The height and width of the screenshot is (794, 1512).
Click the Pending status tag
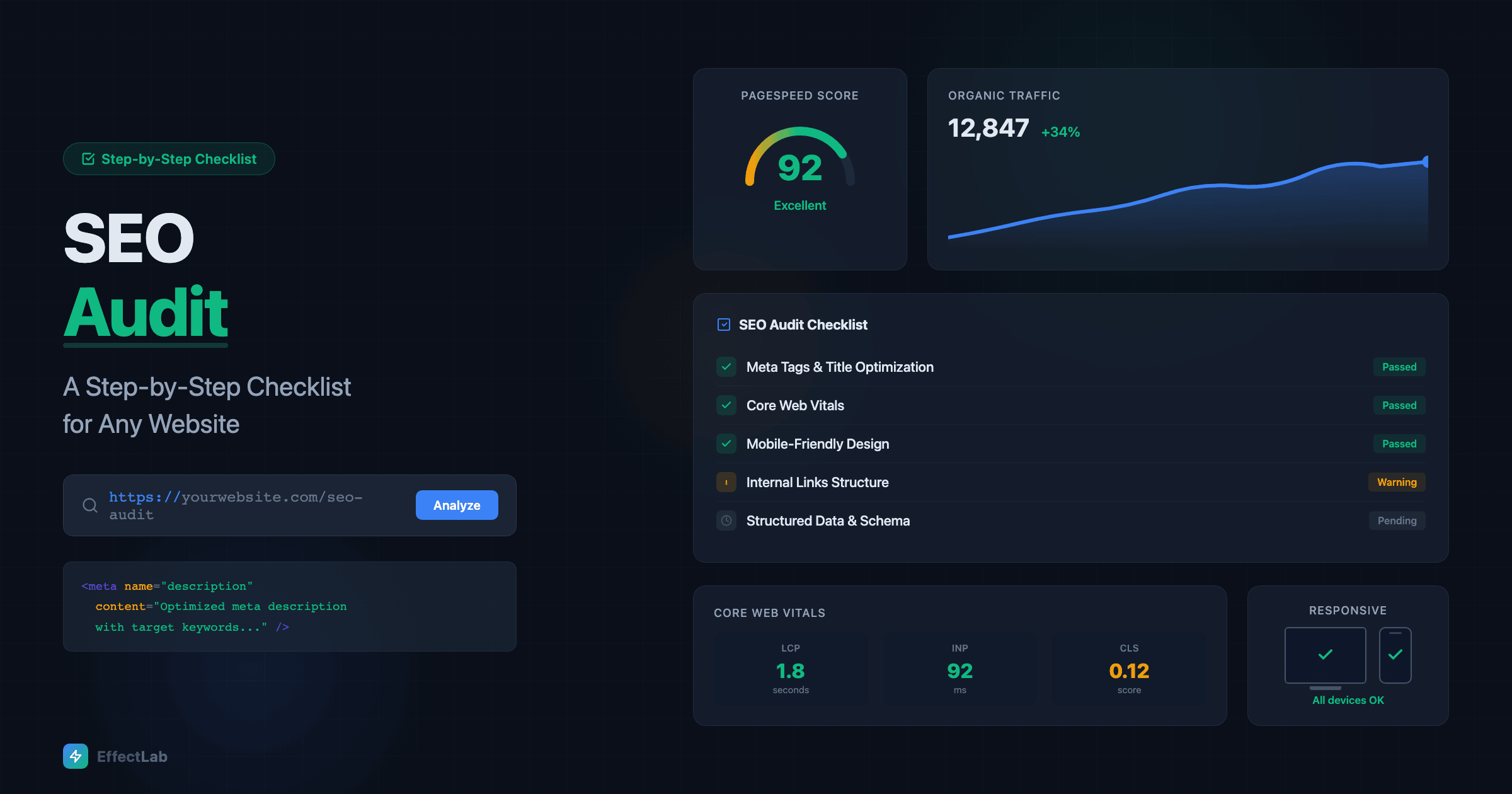click(x=1396, y=521)
